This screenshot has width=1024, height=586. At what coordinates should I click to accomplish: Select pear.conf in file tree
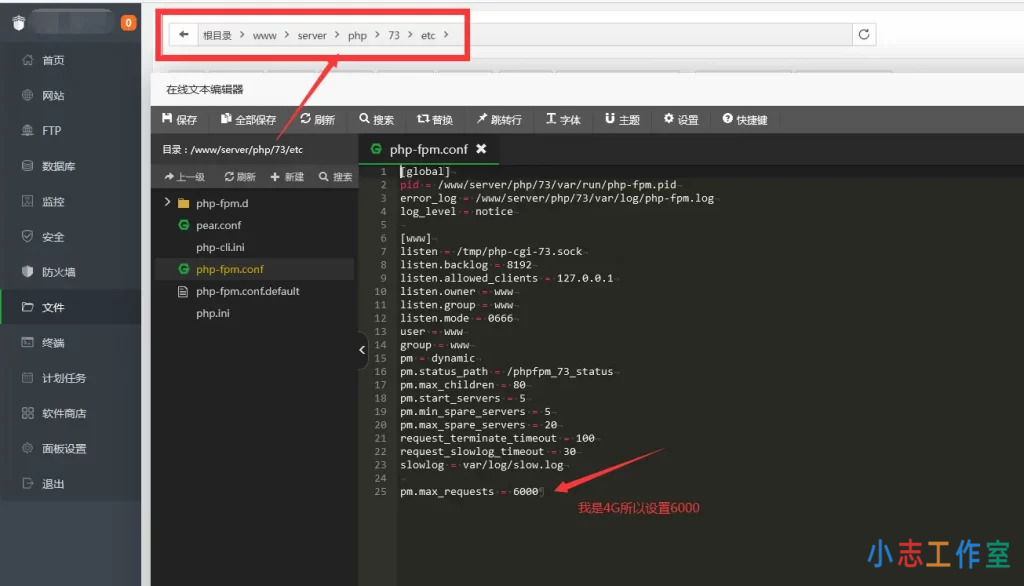point(218,225)
